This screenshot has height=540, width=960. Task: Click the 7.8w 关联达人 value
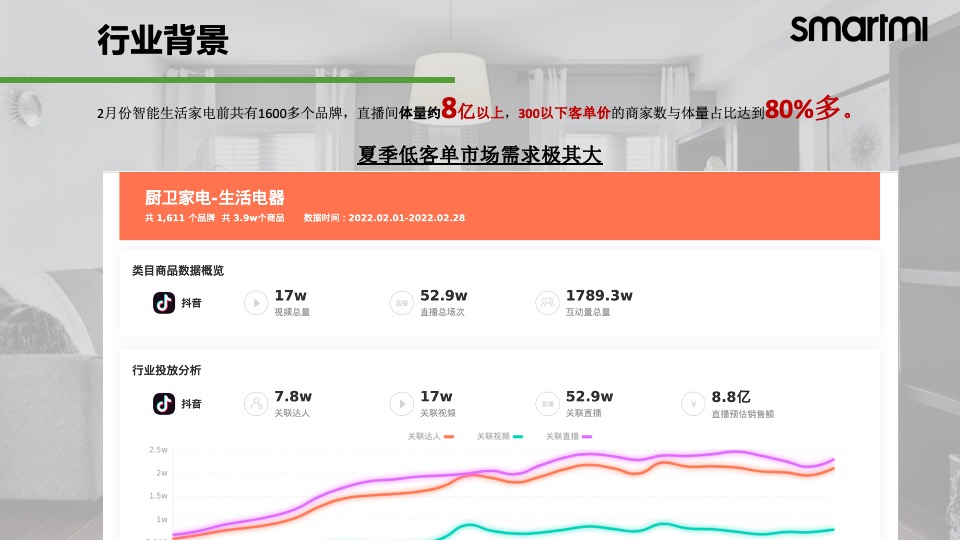pos(293,397)
